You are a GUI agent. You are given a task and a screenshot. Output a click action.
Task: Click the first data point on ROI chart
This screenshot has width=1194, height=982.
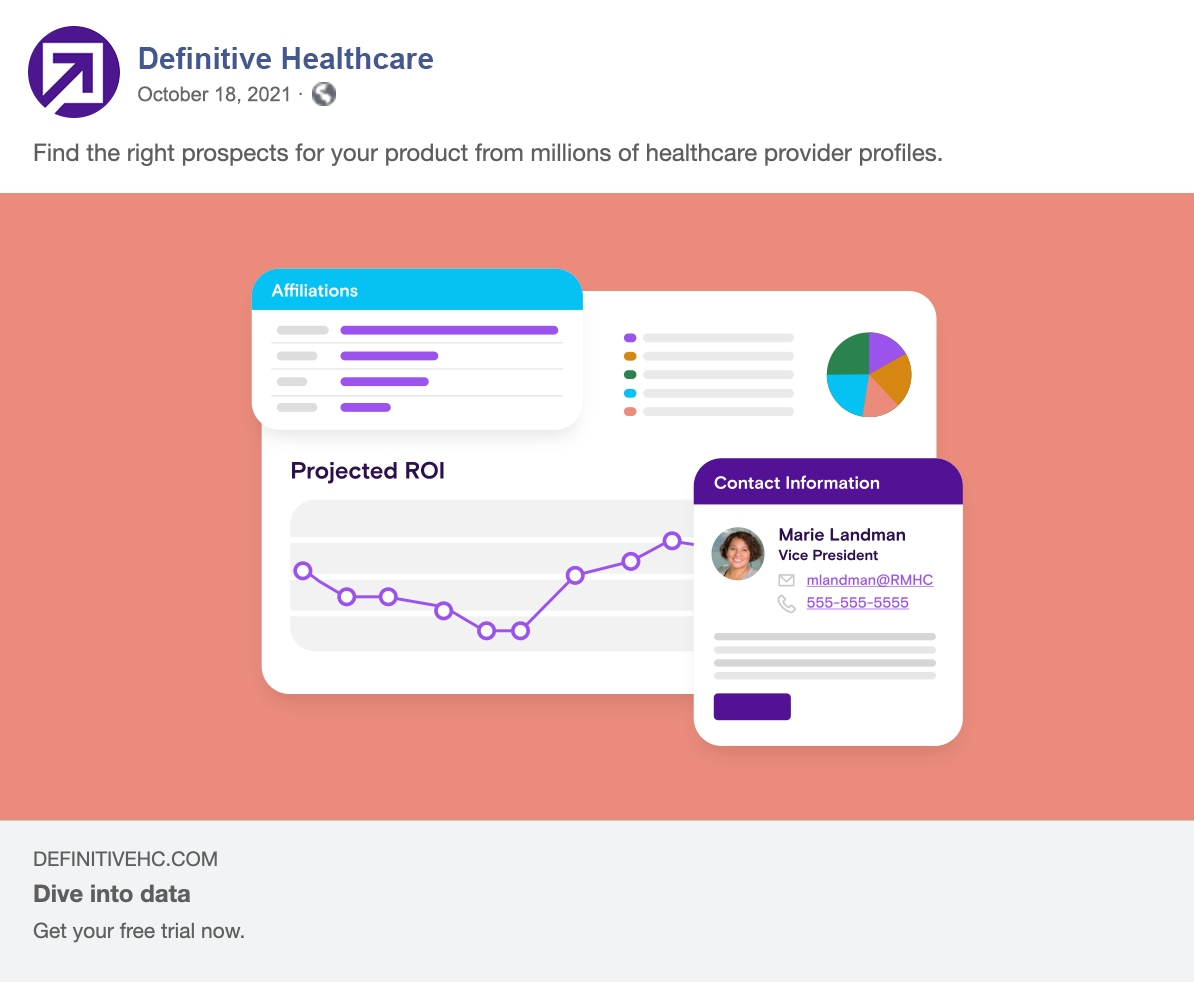[x=303, y=571]
